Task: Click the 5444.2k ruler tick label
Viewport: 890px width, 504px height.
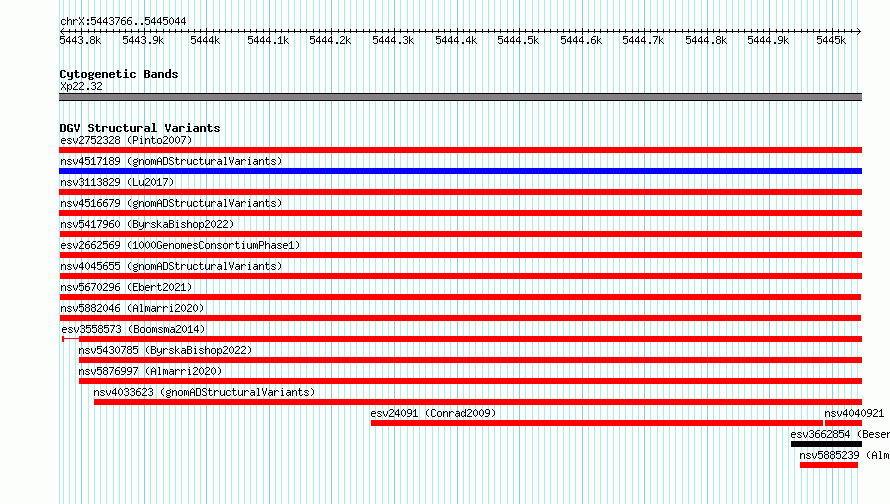Action: point(330,40)
